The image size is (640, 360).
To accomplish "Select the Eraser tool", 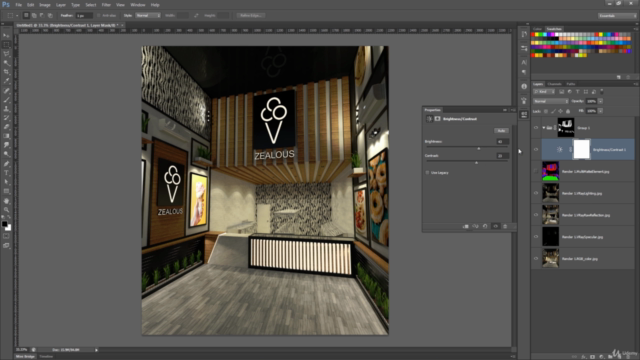I will point(6,127).
